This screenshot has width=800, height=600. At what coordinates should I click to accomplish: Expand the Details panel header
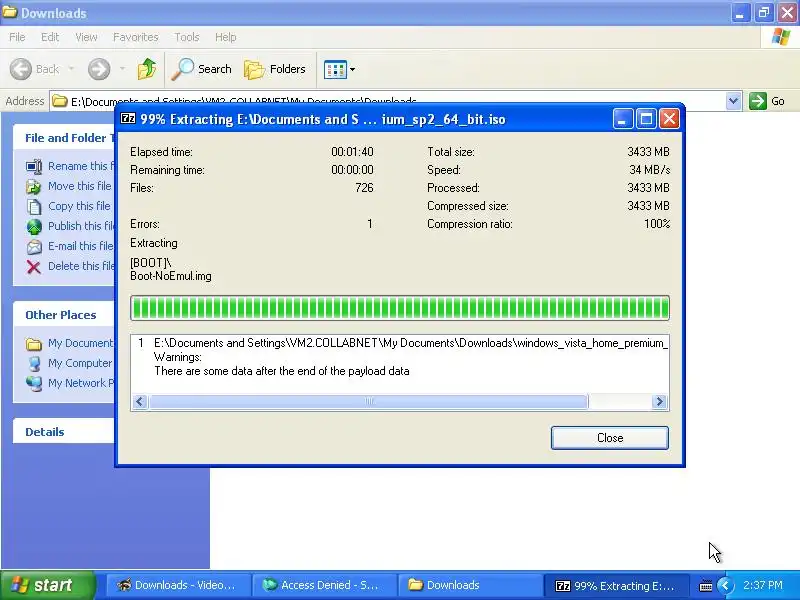[x=64, y=432]
